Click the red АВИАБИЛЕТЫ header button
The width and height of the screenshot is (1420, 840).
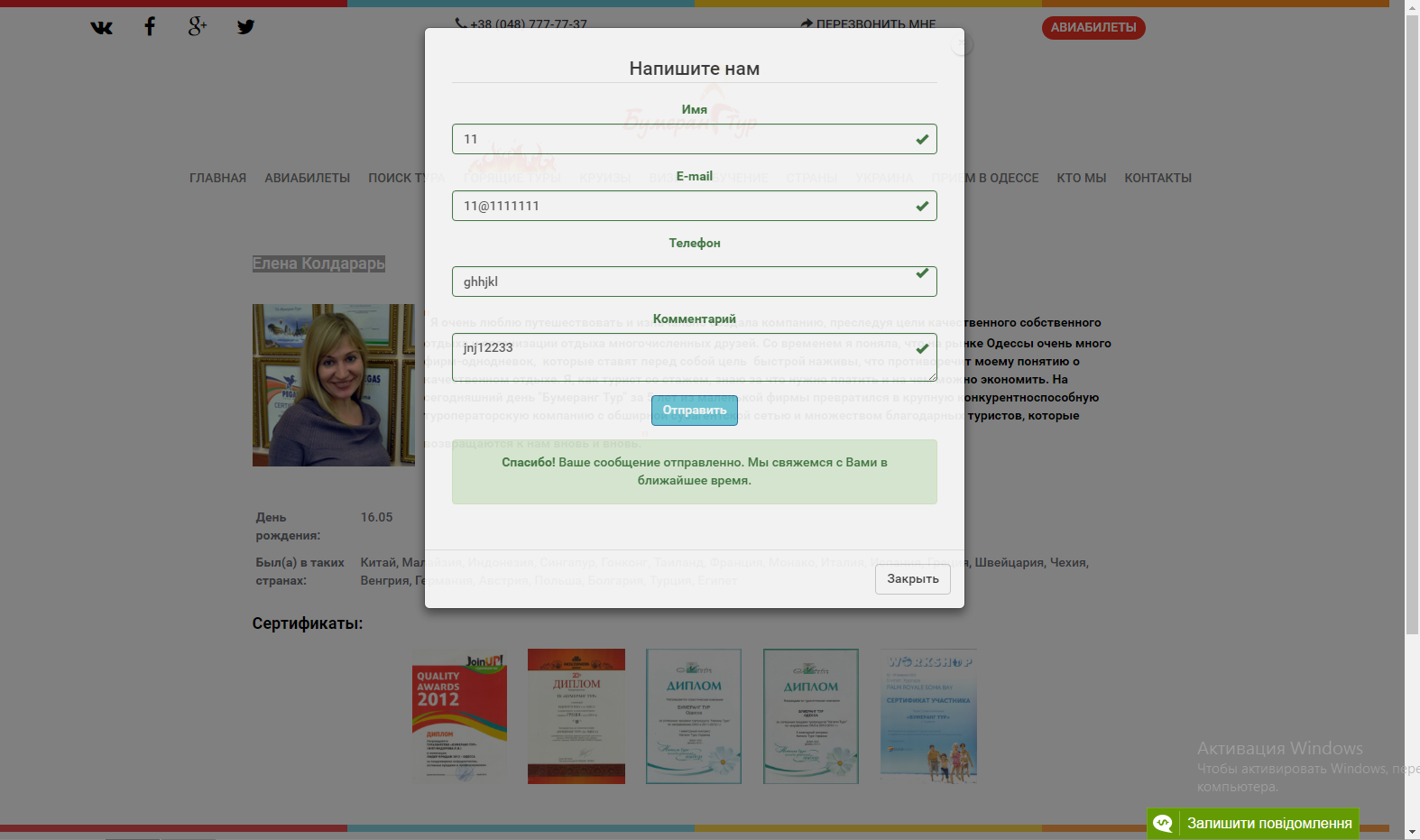1093,28
